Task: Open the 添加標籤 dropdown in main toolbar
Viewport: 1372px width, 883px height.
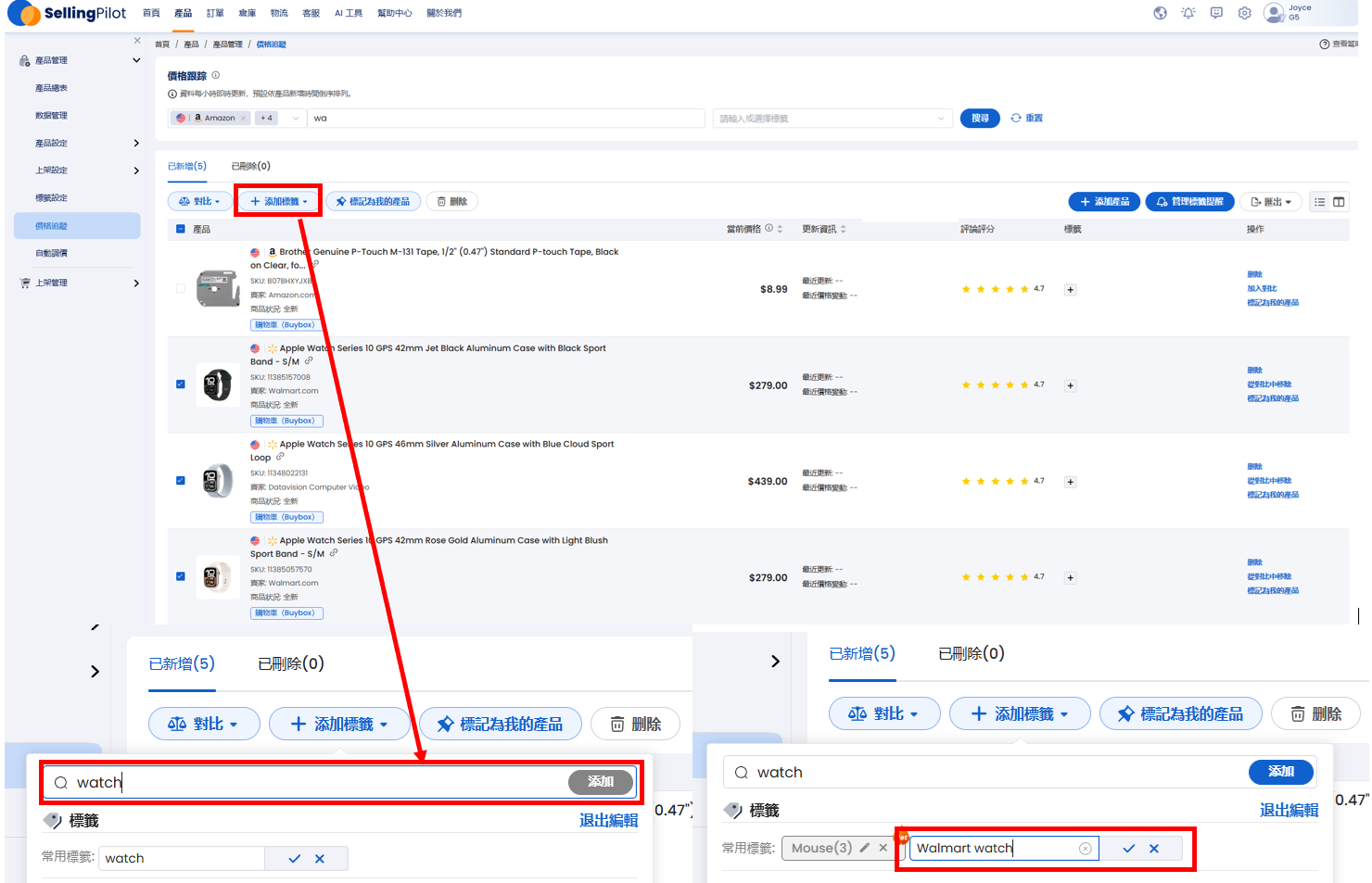Action: (x=279, y=201)
